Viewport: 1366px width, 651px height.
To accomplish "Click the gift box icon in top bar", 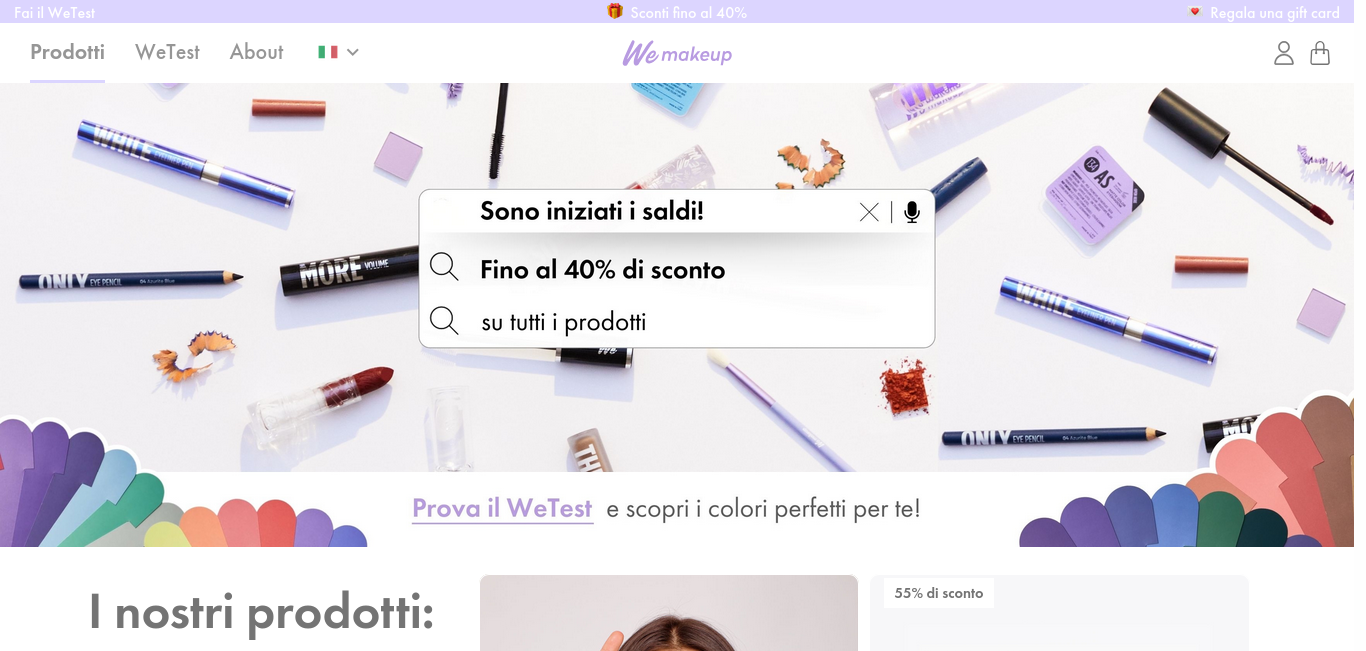I will point(615,11).
